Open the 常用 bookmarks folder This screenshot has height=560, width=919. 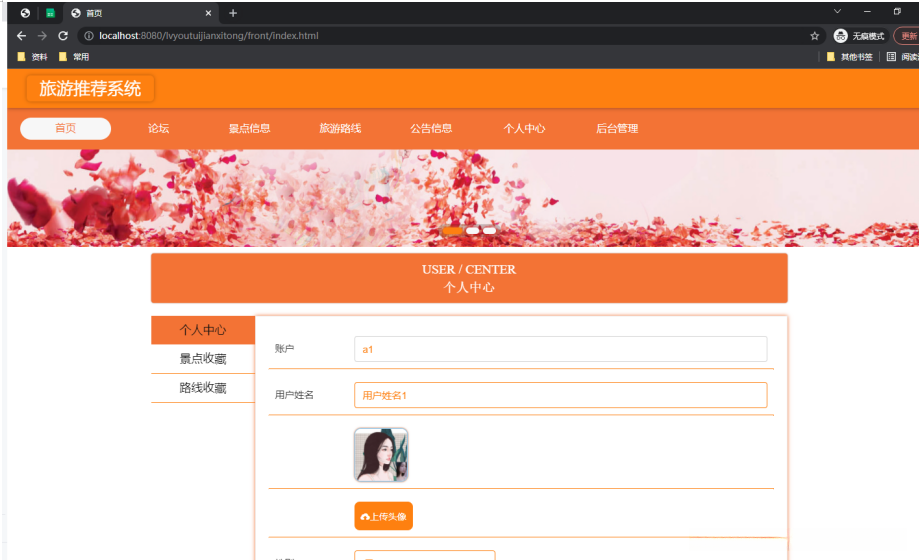pos(74,57)
